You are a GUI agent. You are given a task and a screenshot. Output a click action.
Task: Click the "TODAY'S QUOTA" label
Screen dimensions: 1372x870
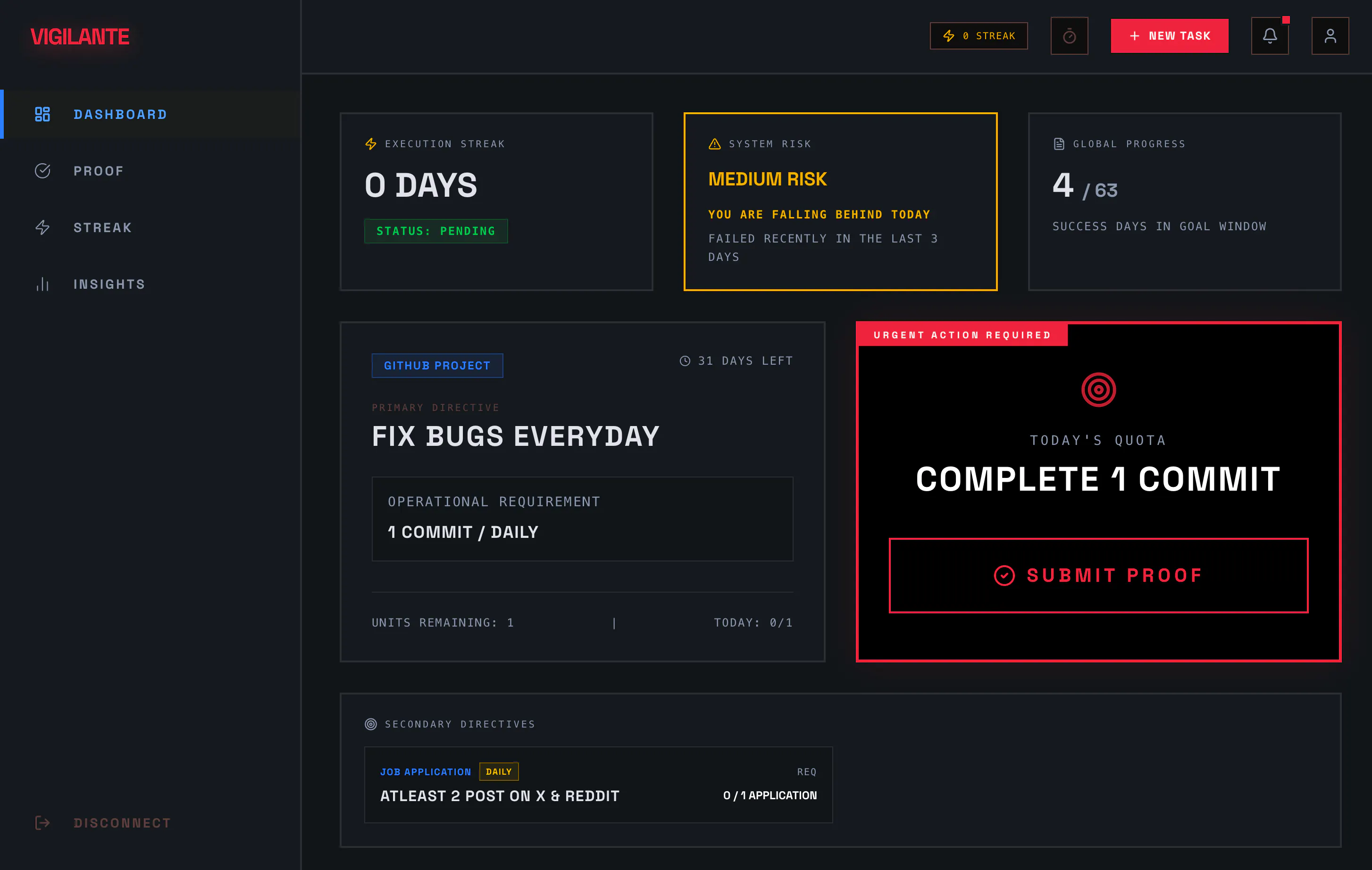coord(1098,440)
